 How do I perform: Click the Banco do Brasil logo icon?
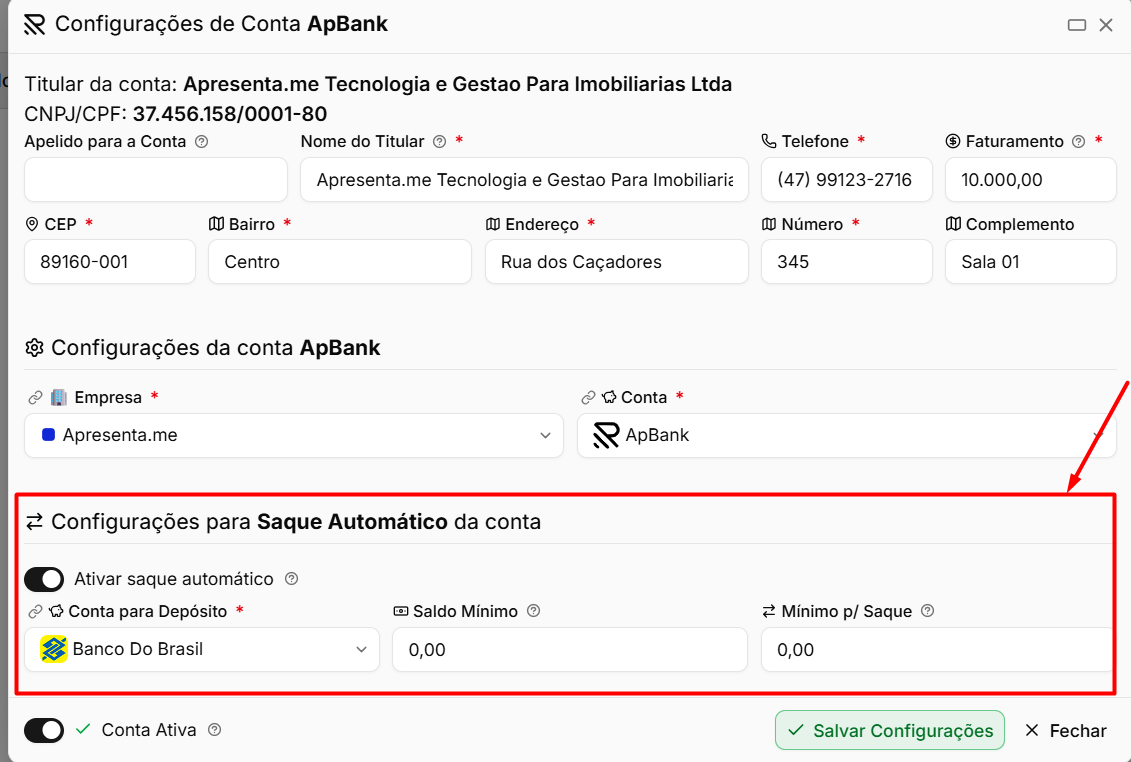[53, 649]
